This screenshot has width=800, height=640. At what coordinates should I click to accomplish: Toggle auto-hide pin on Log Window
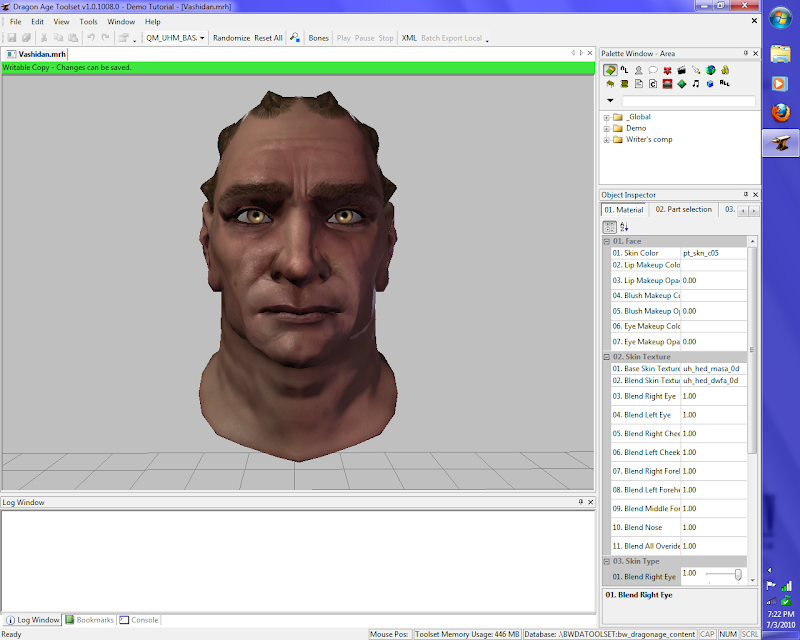pyautogui.click(x=580, y=502)
